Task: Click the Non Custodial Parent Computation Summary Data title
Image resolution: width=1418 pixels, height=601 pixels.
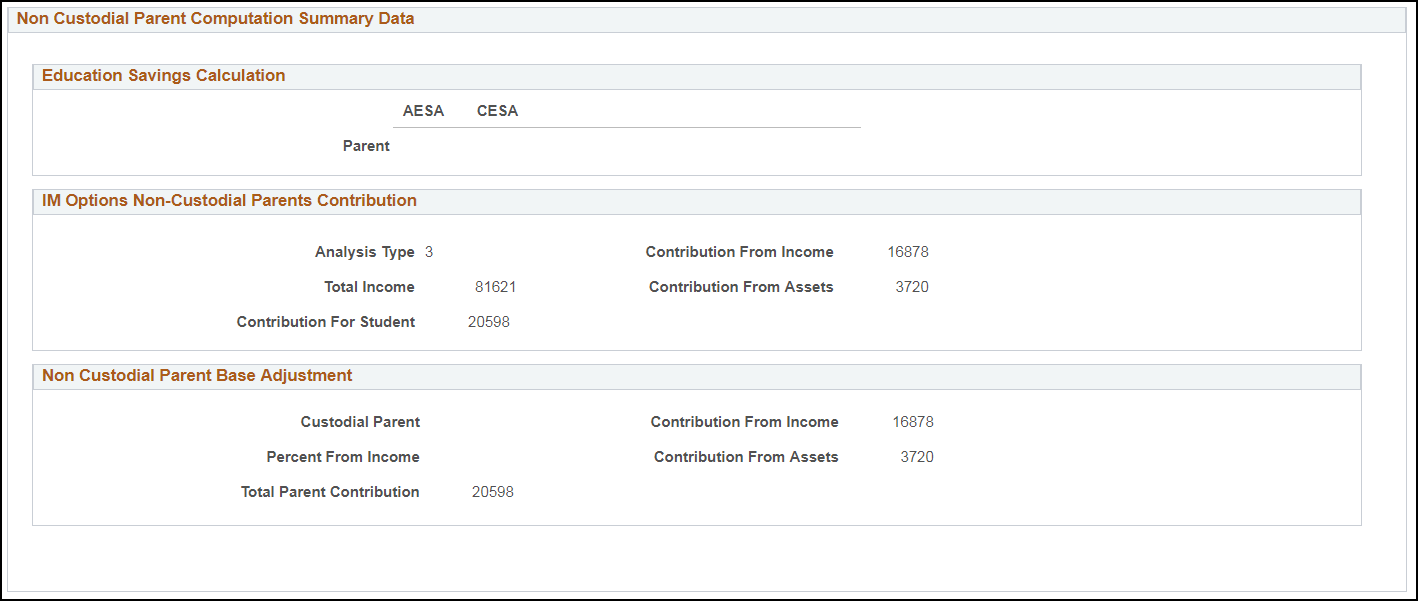Action: [x=215, y=19]
